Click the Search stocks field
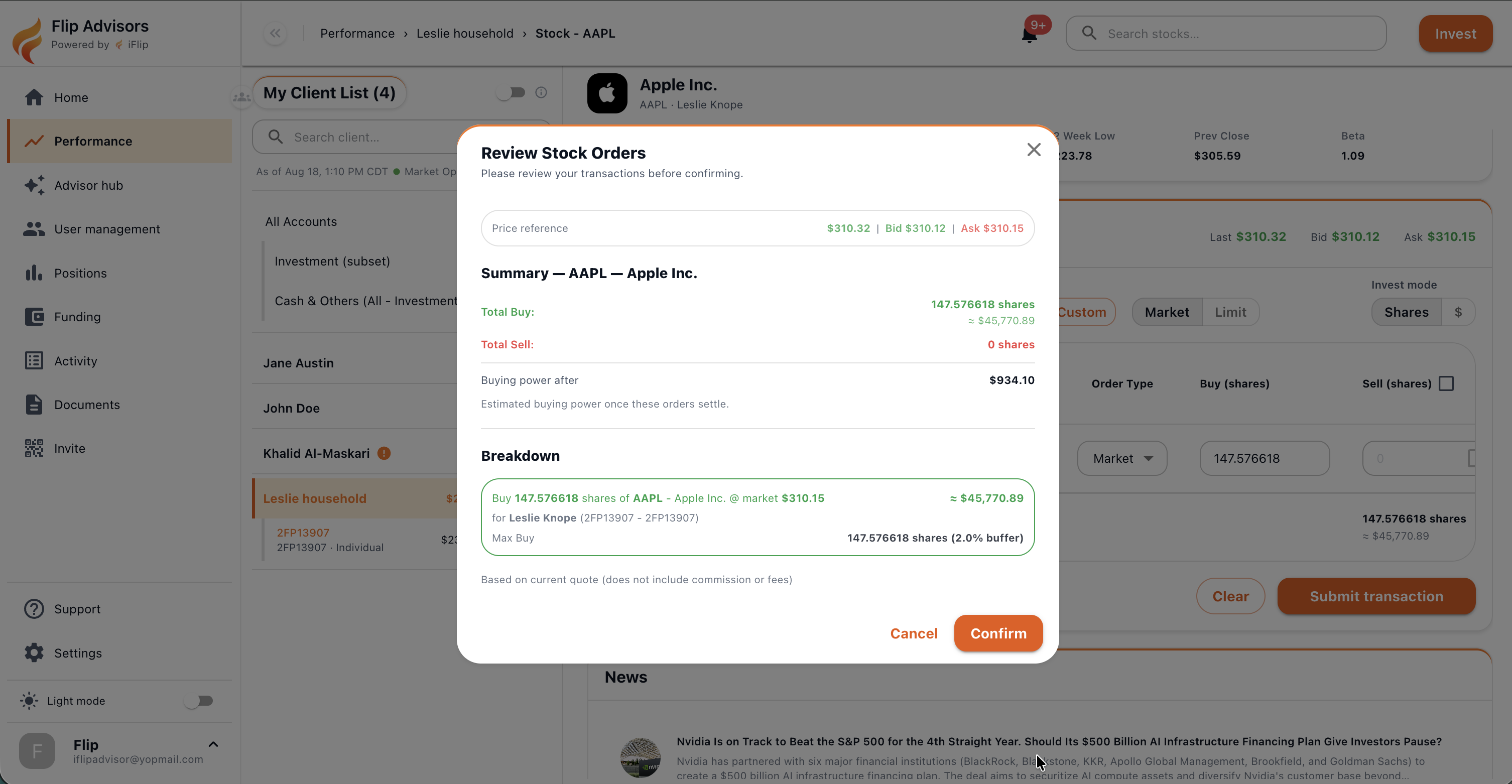The width and height of the screenshot is (1512, 784). click(x=1226, y=34)
